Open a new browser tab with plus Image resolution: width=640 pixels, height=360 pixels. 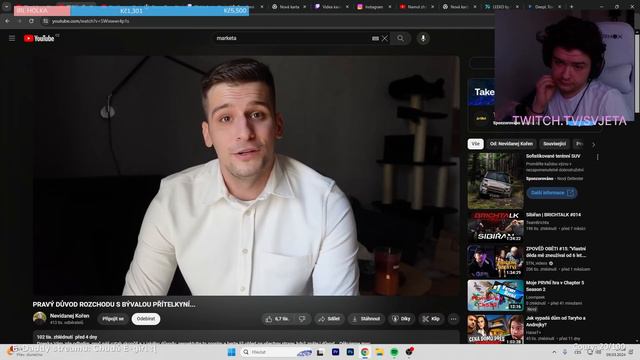571,7
